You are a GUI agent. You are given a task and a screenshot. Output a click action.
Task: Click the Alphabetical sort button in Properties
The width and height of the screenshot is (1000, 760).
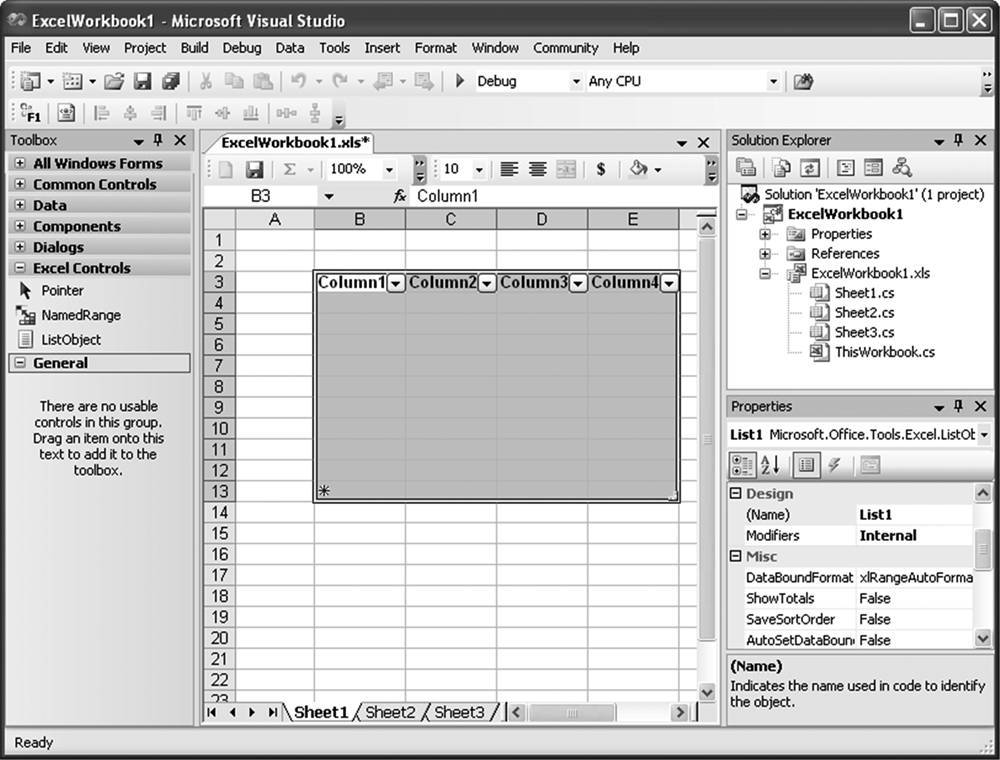770,464
